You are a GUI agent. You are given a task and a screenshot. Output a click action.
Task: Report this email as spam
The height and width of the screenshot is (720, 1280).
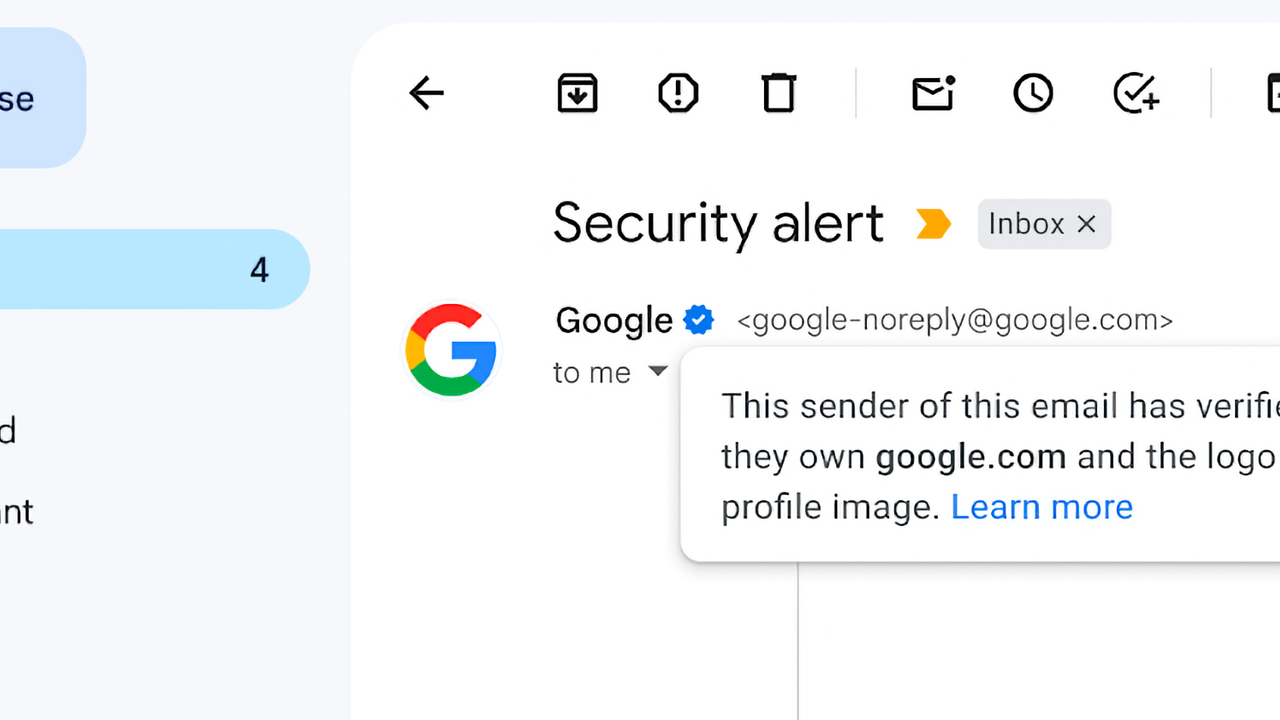coord(678,94)
